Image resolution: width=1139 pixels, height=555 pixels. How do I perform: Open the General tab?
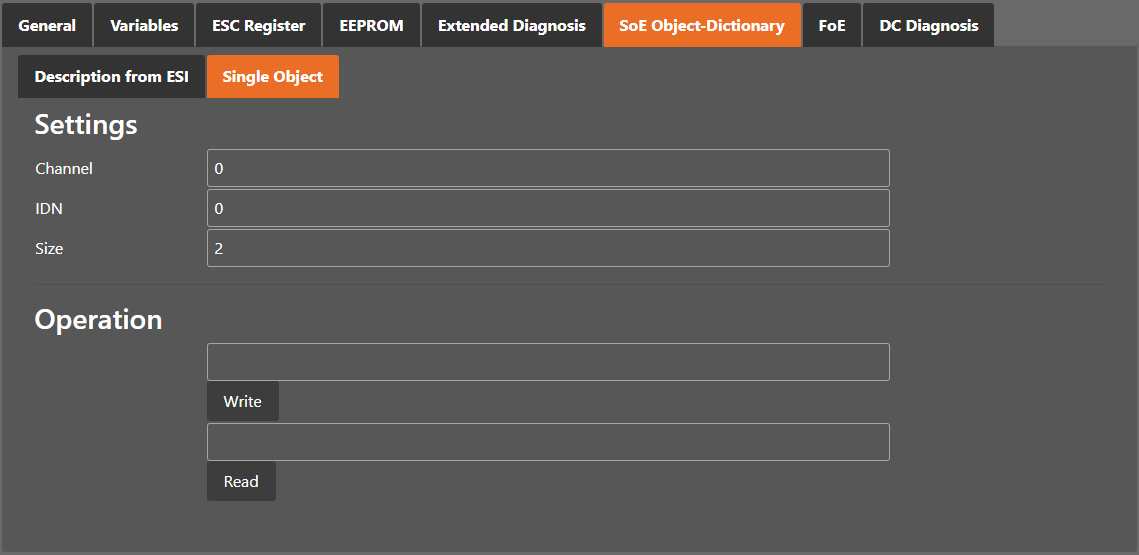(x=47, y=25)
